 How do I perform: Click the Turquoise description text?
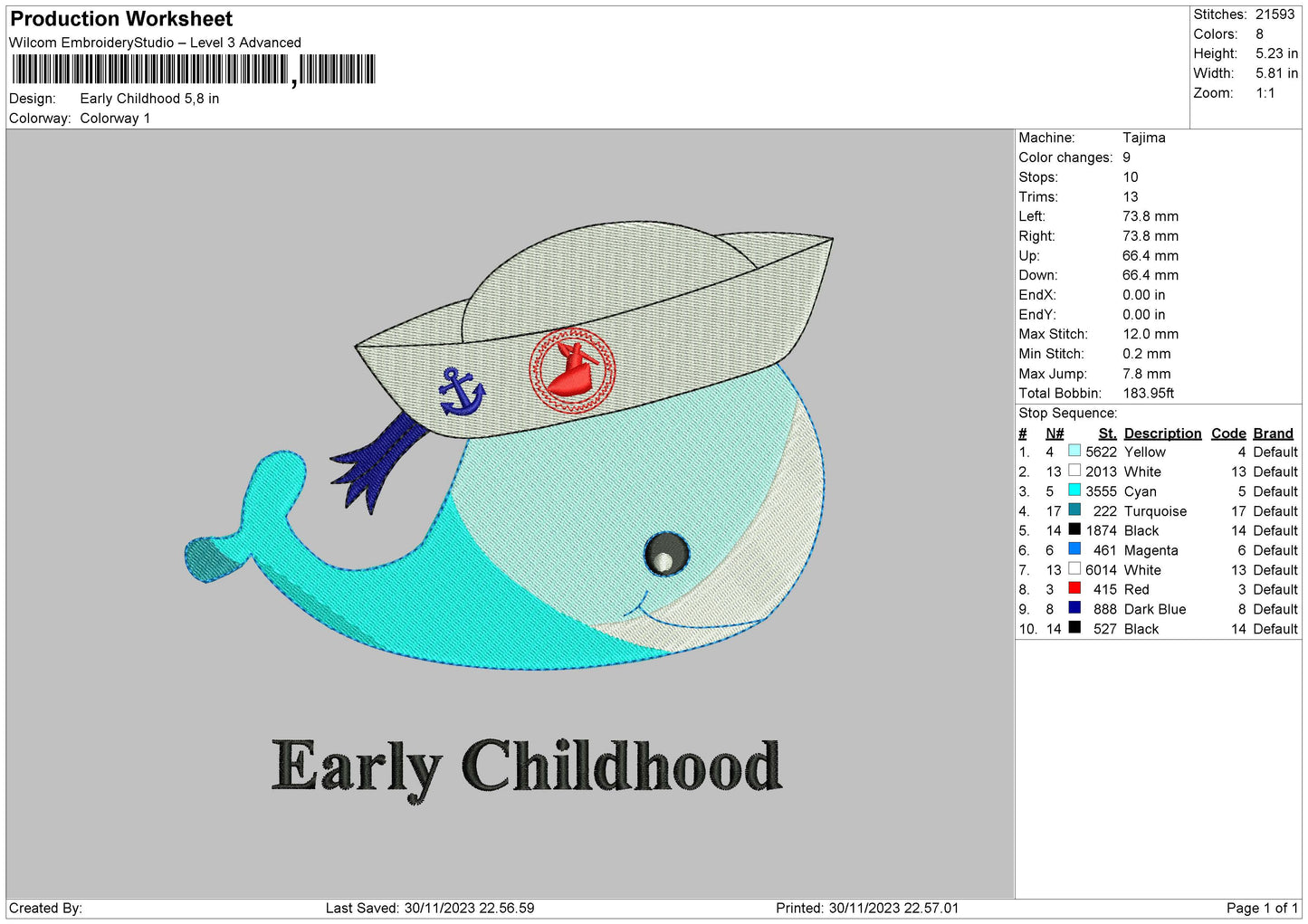tap(1155, 511)
